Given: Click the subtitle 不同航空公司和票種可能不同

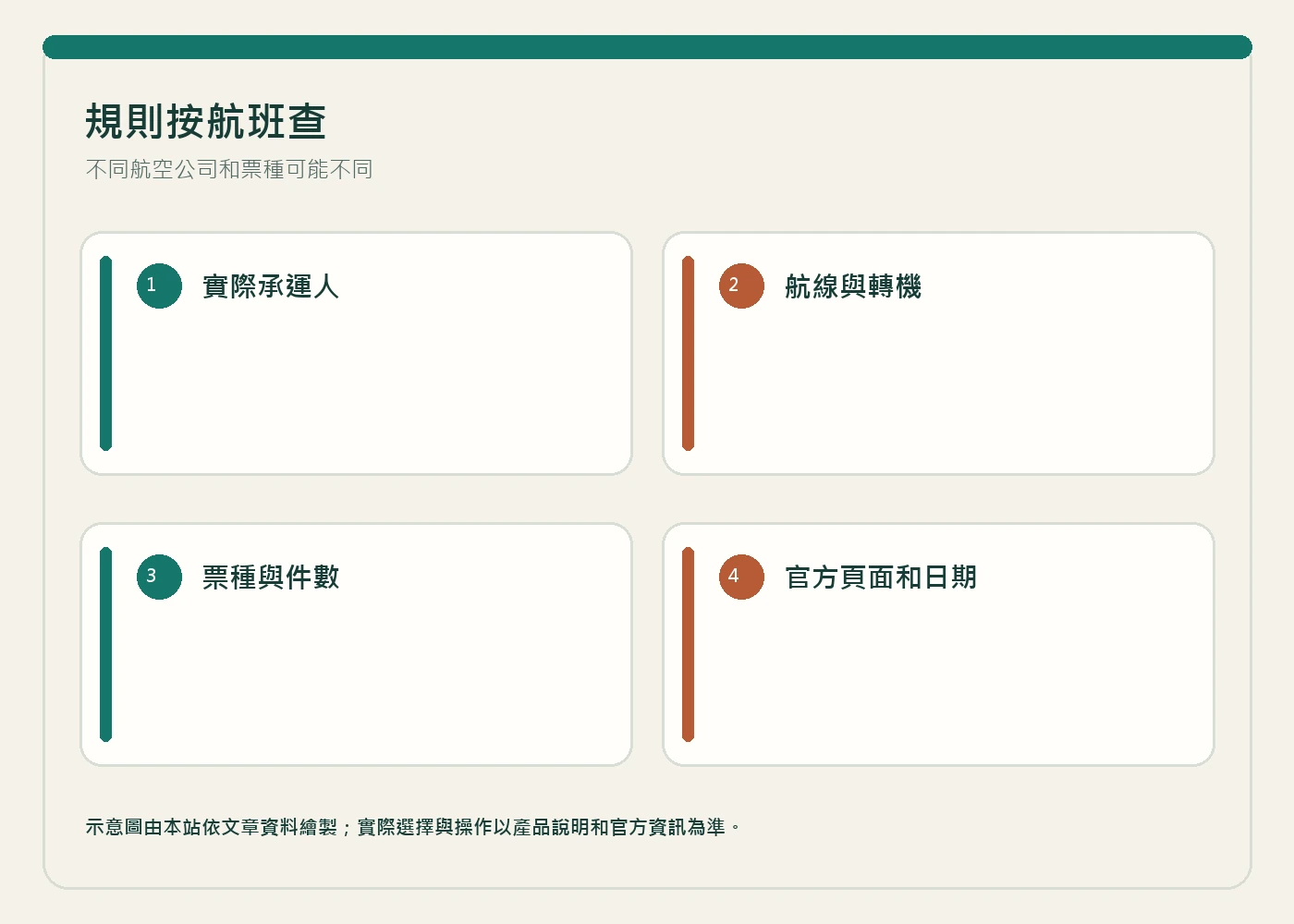Looking at the screenshot, I should click(x=229, y=169).
